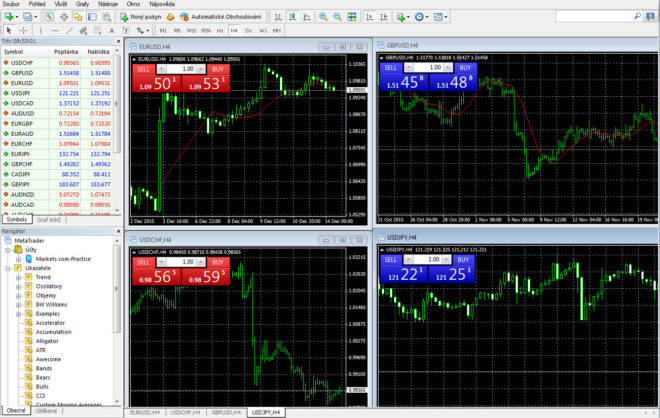660x418 pixels.
Task: Show the Market Watch window icon
Action: tap(50, 17)
